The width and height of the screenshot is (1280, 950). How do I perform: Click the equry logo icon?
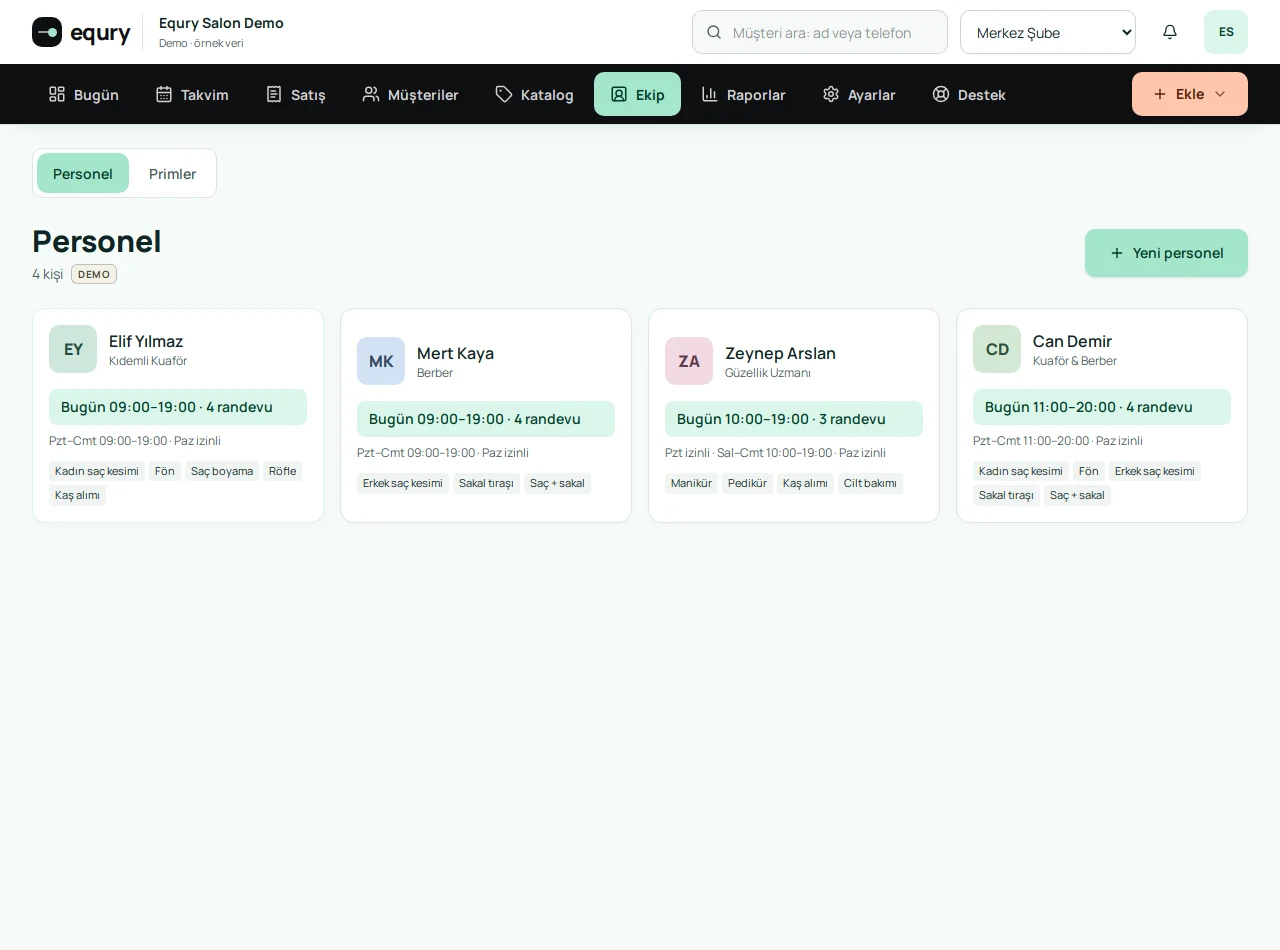pos(47,32)
